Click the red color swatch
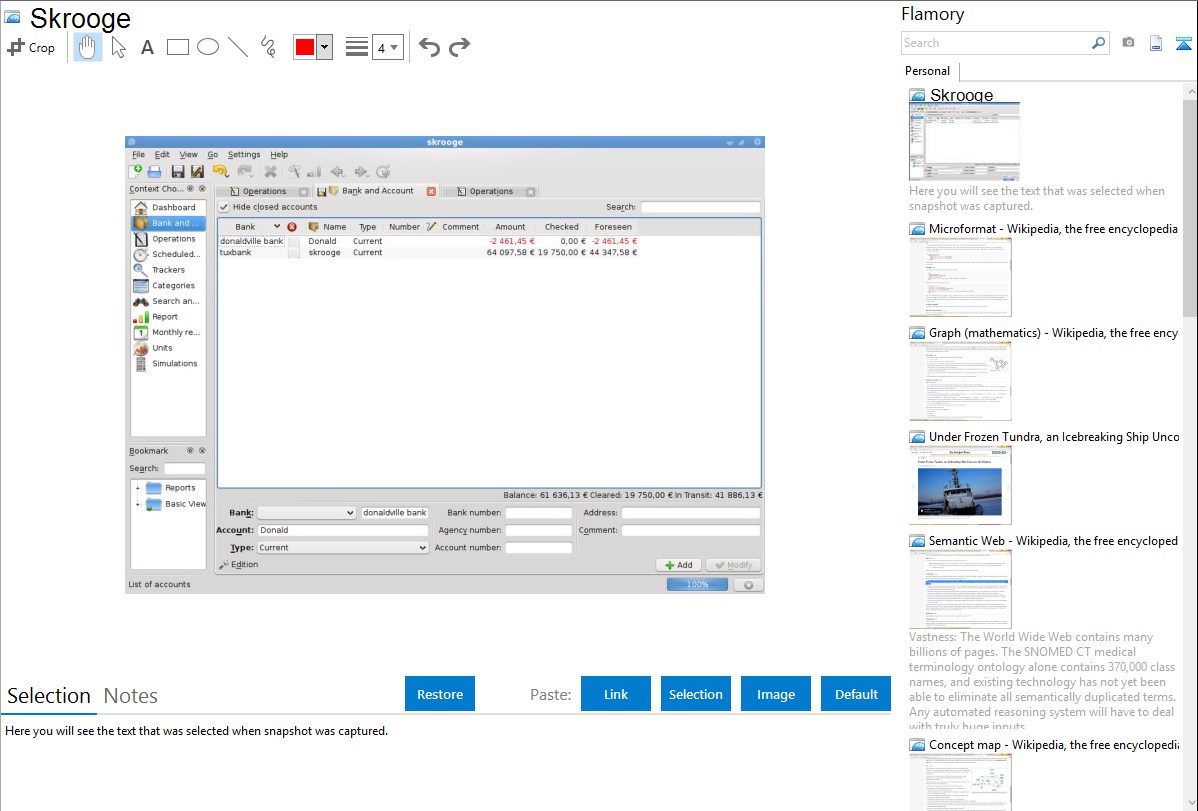1198x811 pixels. [305, 47]
